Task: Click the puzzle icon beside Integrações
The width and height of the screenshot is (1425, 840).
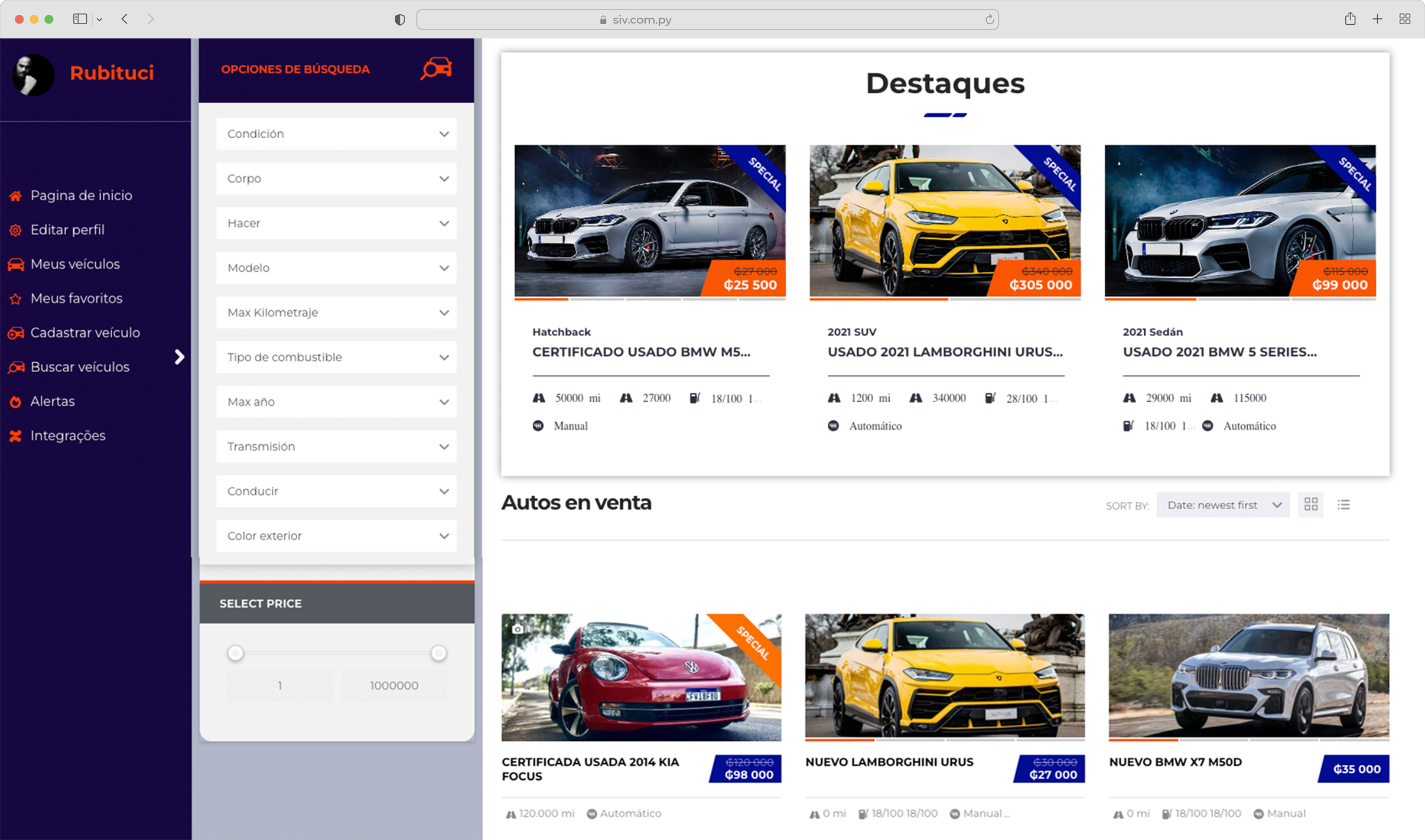Action: [x=15, y=435]
